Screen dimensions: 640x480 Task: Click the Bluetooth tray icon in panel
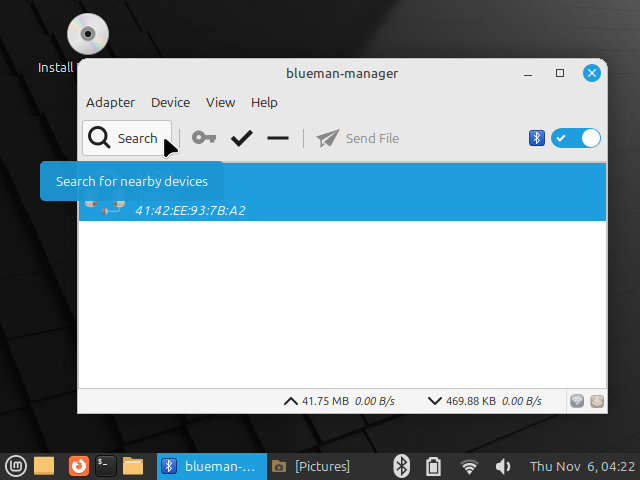point(401,466)
